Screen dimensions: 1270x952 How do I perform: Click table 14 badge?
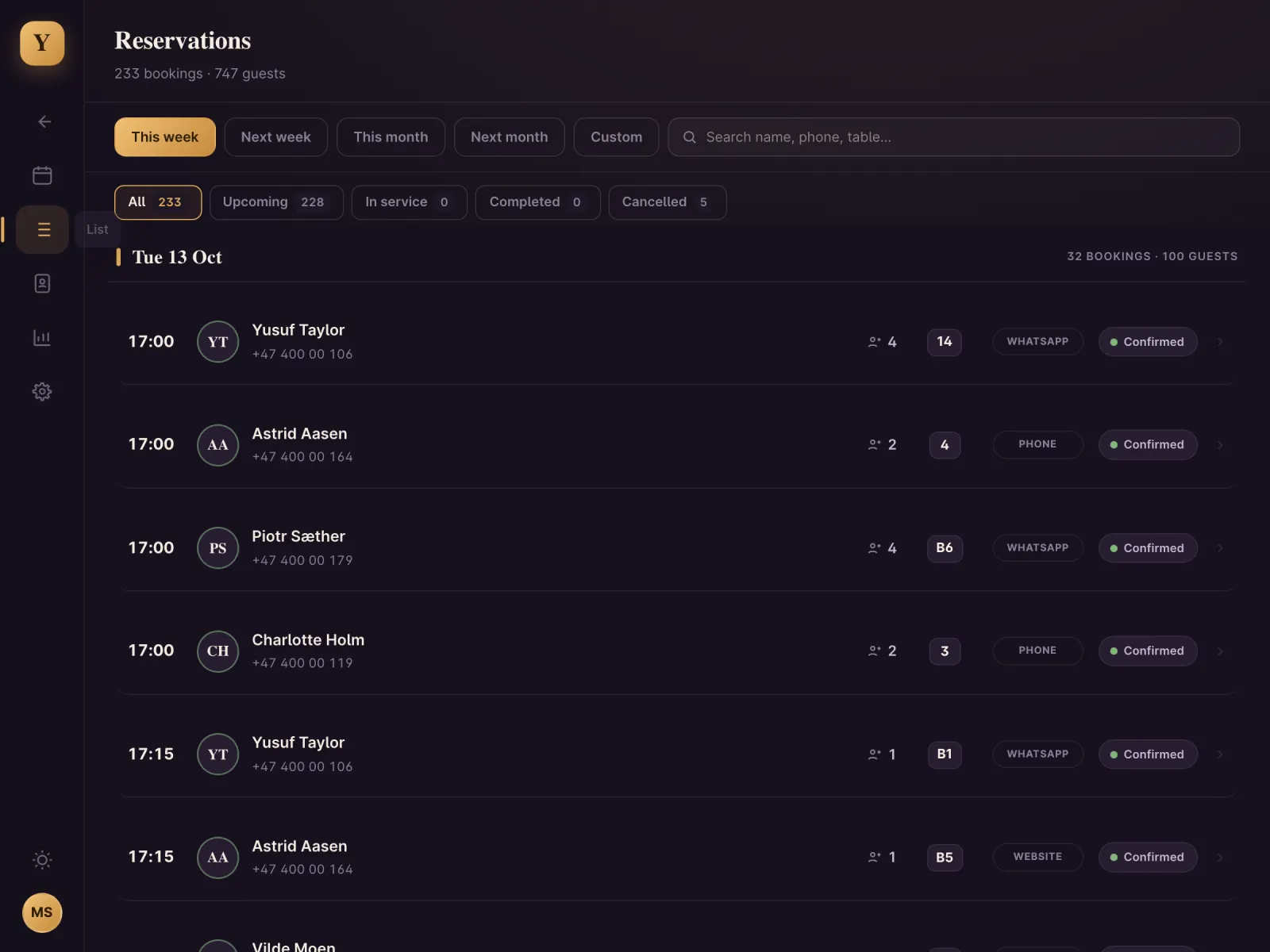click(x=945, y=342)
